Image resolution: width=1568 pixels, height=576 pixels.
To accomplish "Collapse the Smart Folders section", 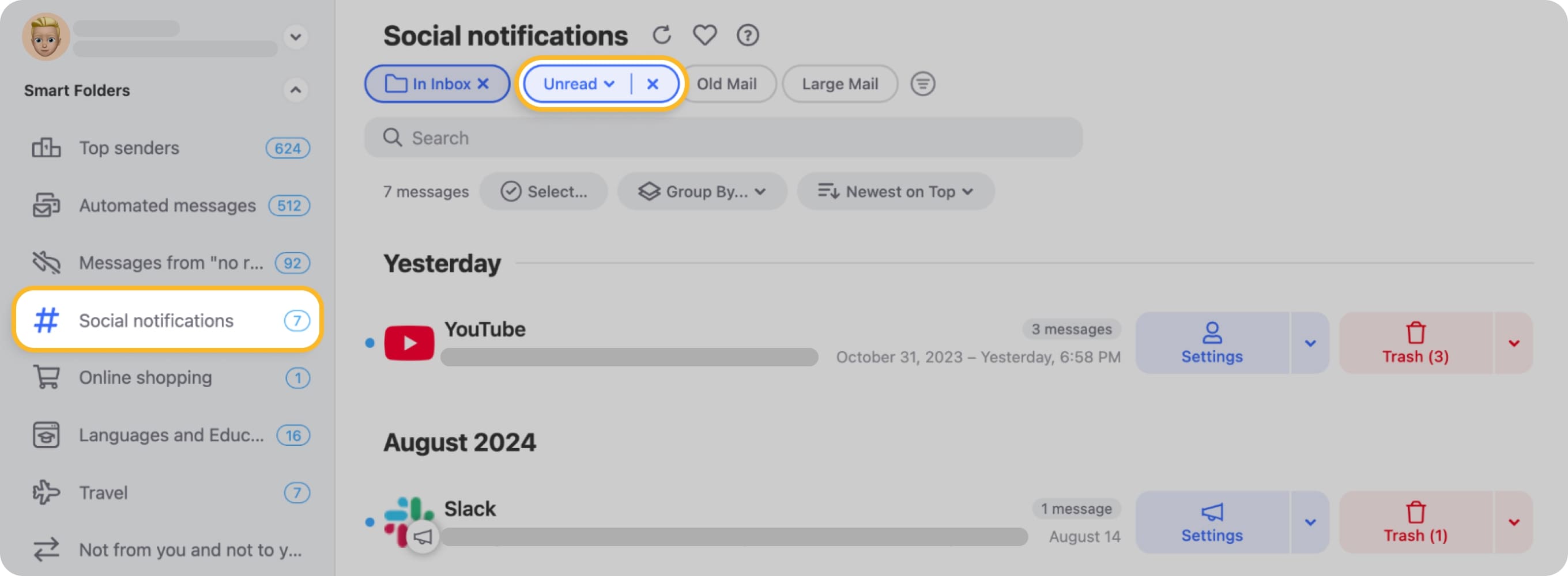I will tap(296, 90).
